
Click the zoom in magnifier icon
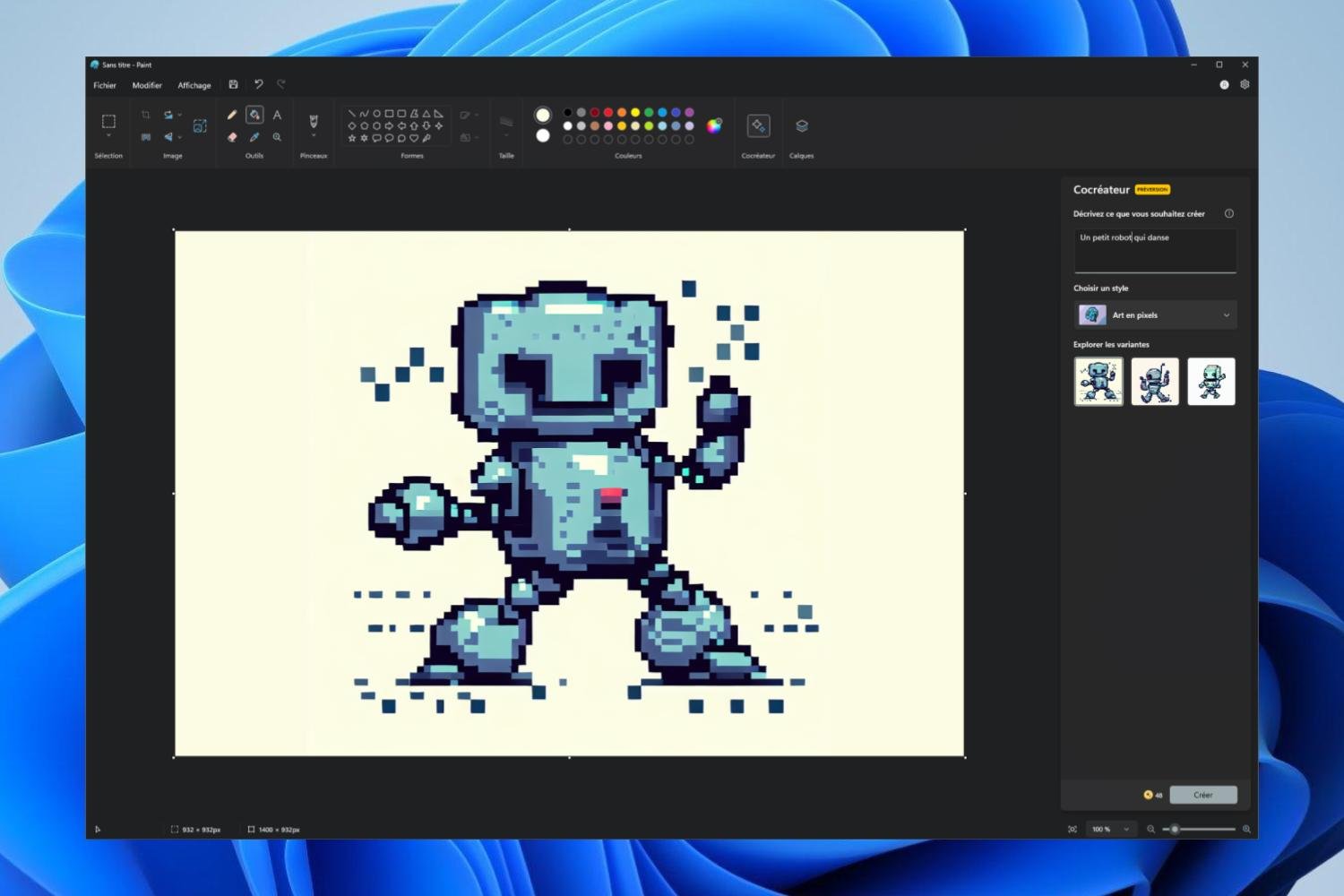1246,829
